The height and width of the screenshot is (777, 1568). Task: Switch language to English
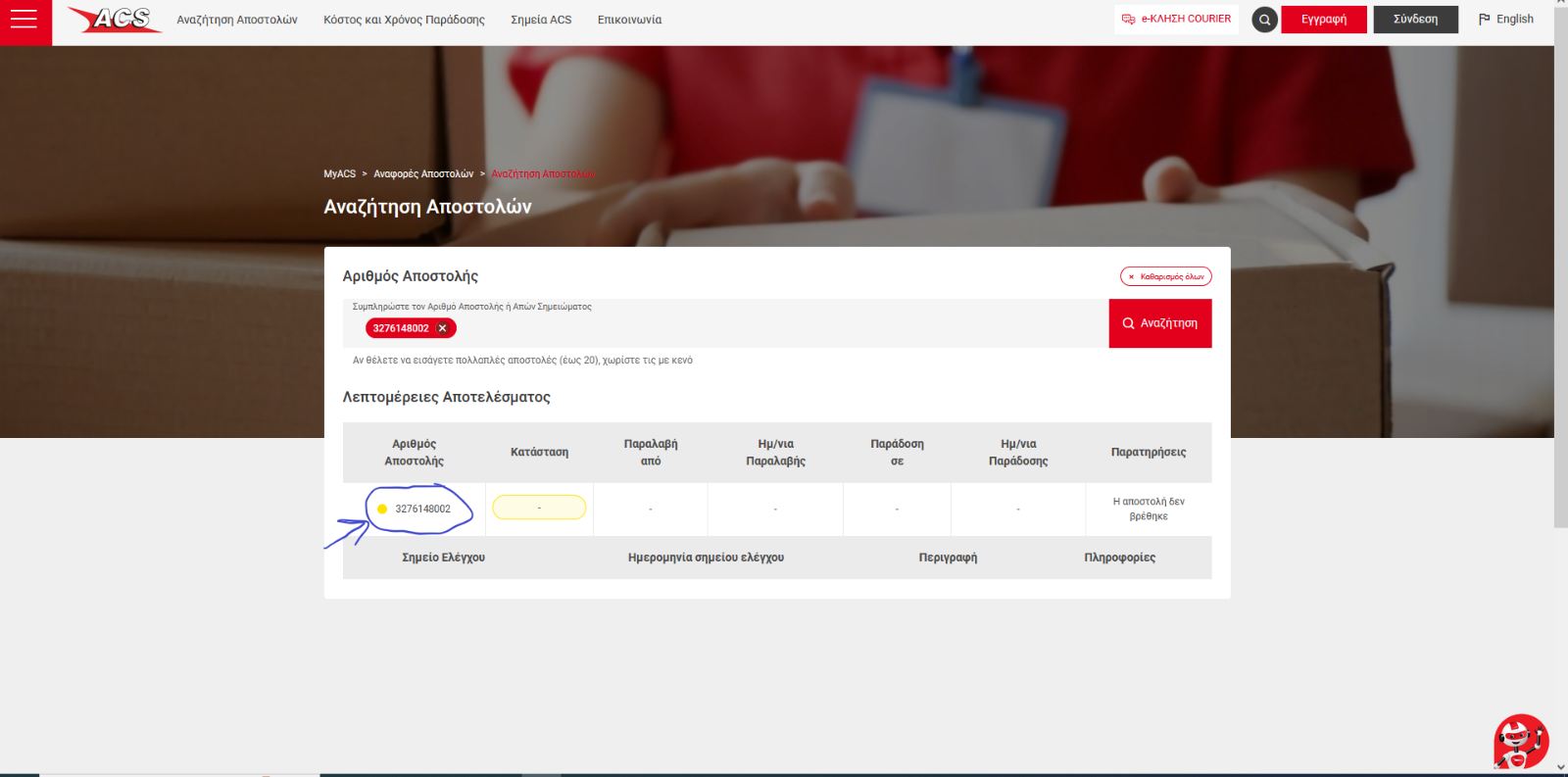click(1506, 20)
